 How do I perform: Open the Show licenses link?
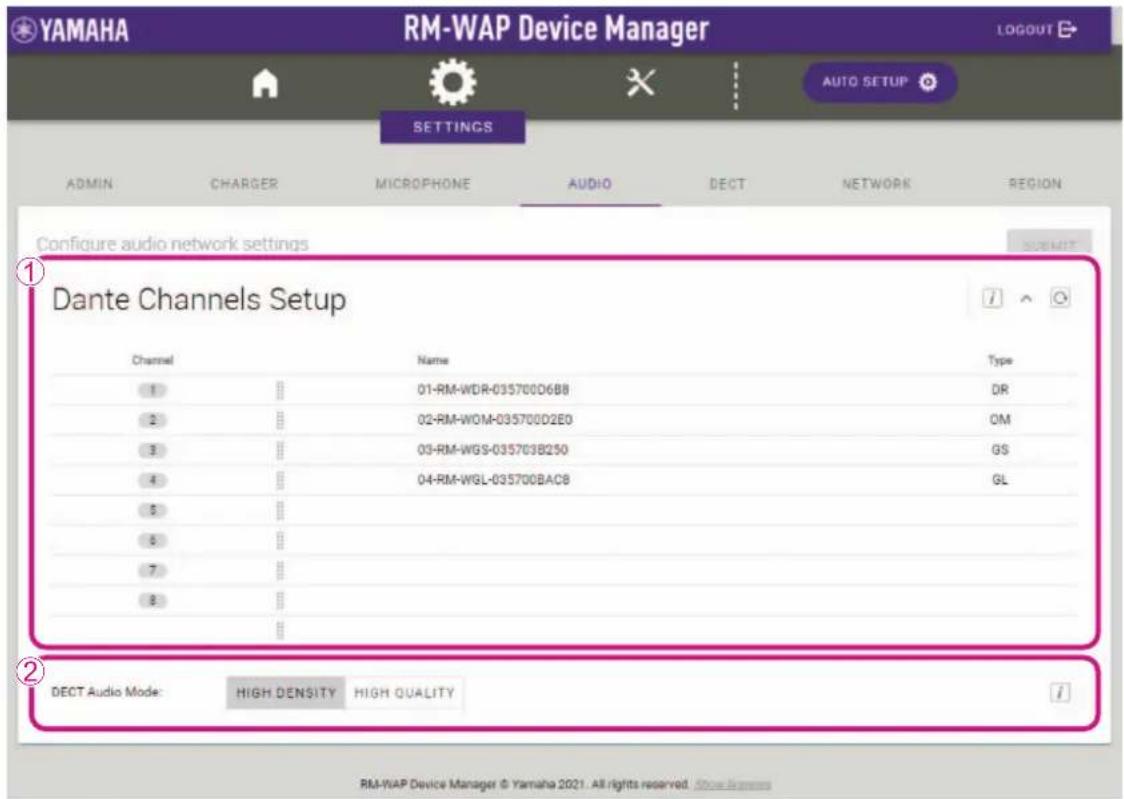point(733,785)
